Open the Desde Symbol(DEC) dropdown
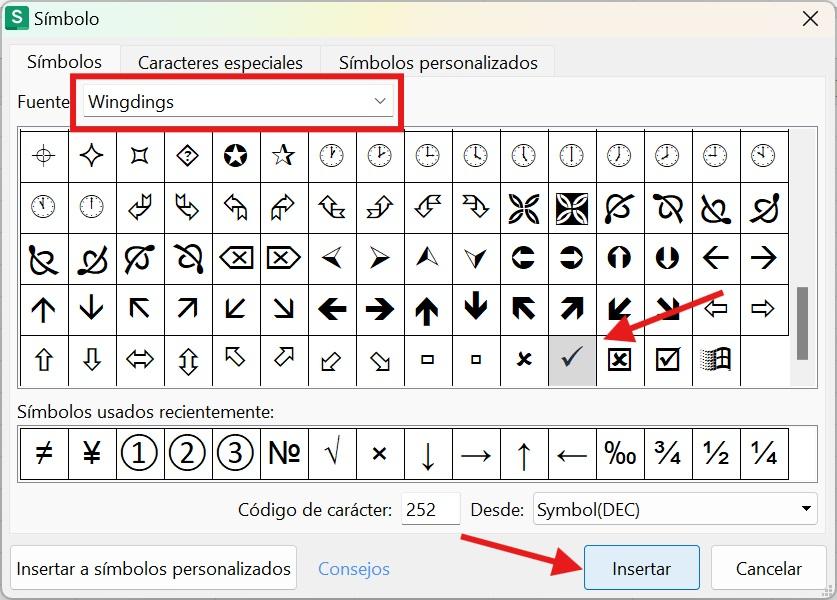The width and height of the screenshot is (837, 600). (675, 509)
